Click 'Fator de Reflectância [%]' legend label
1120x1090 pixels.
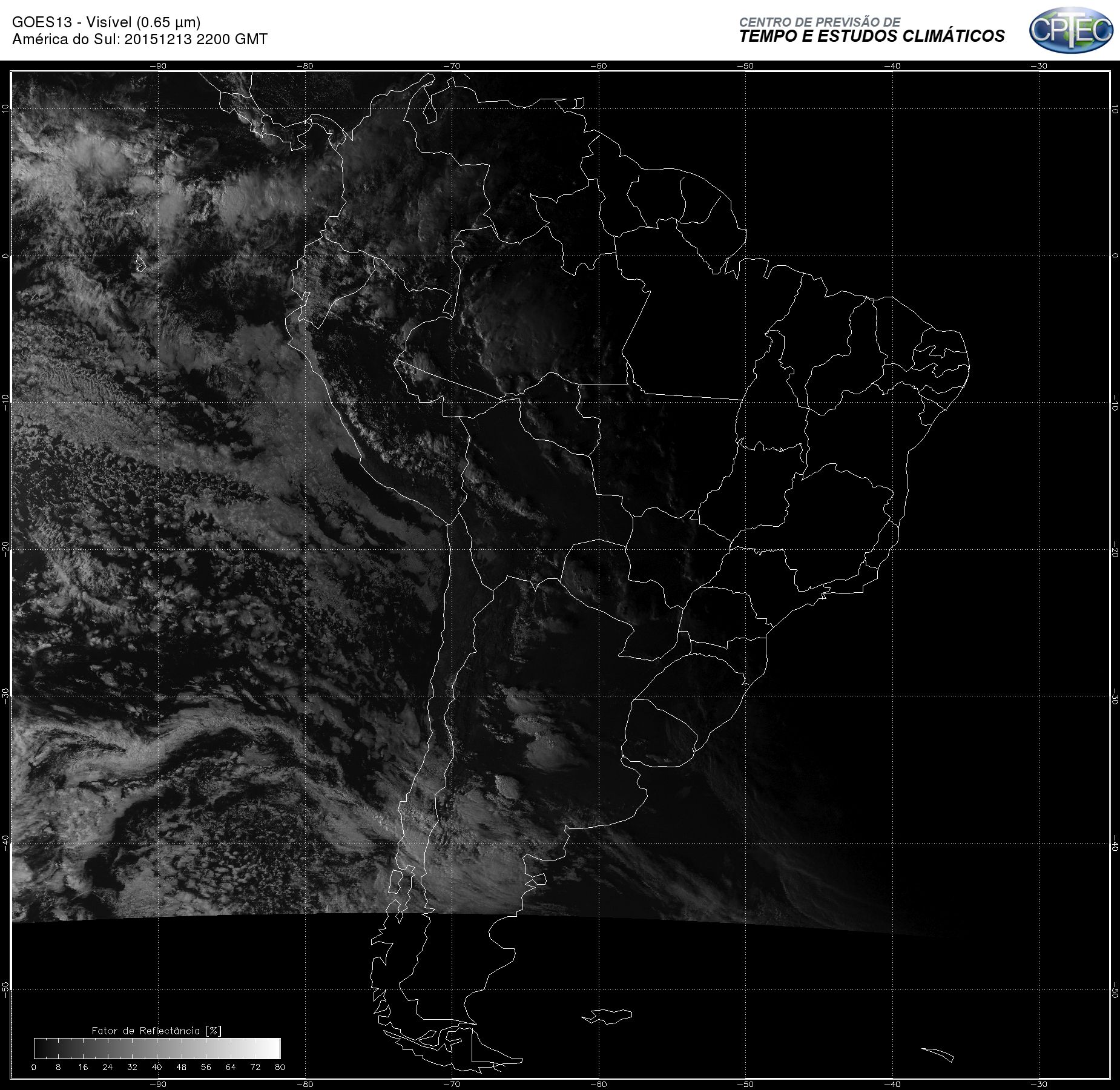pyautogui.click(x=156, y=1030)
